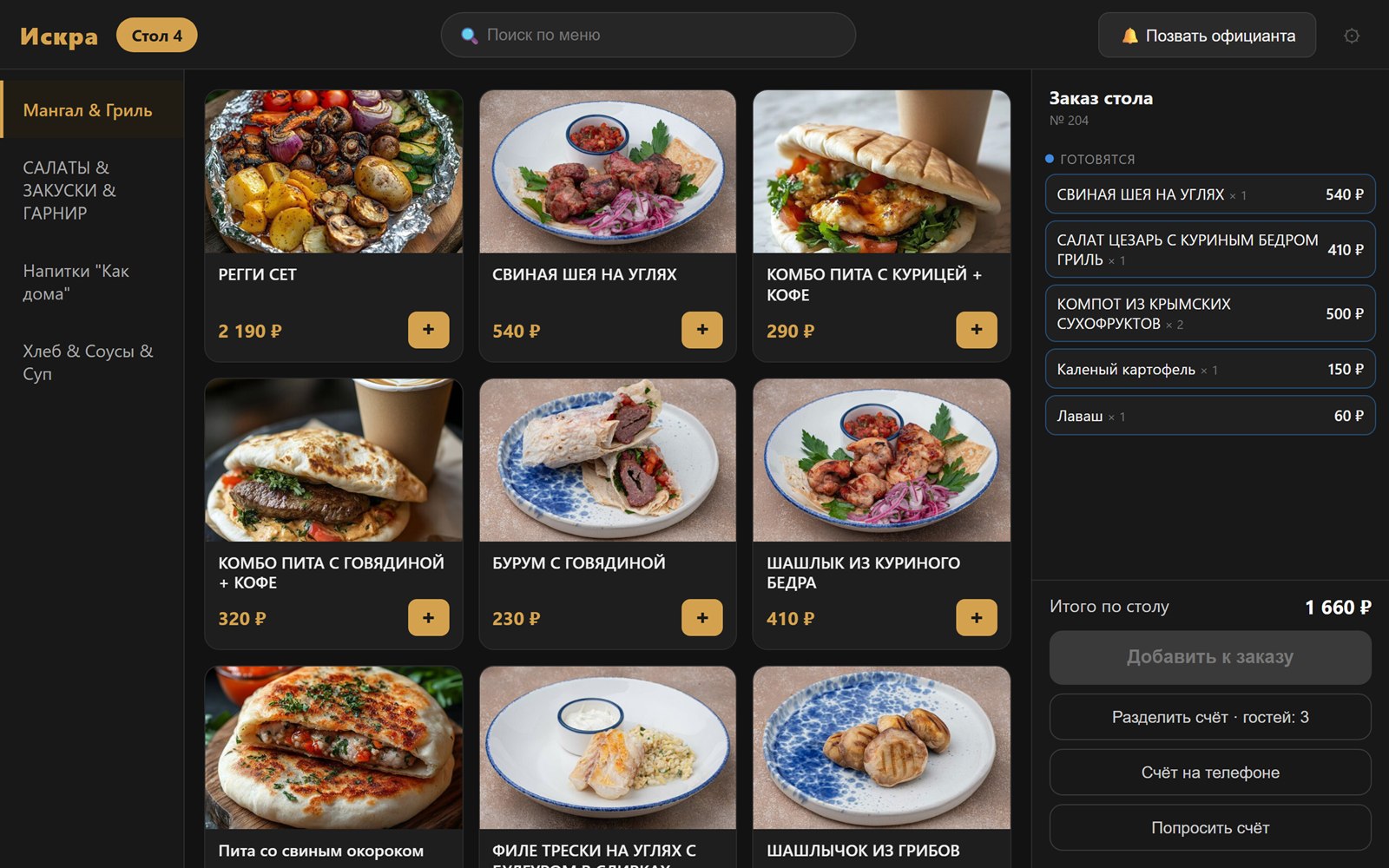Click the Заказ стола heading
The image size is (1389, 868).
pyautogui.click(x=1101, y=99)
